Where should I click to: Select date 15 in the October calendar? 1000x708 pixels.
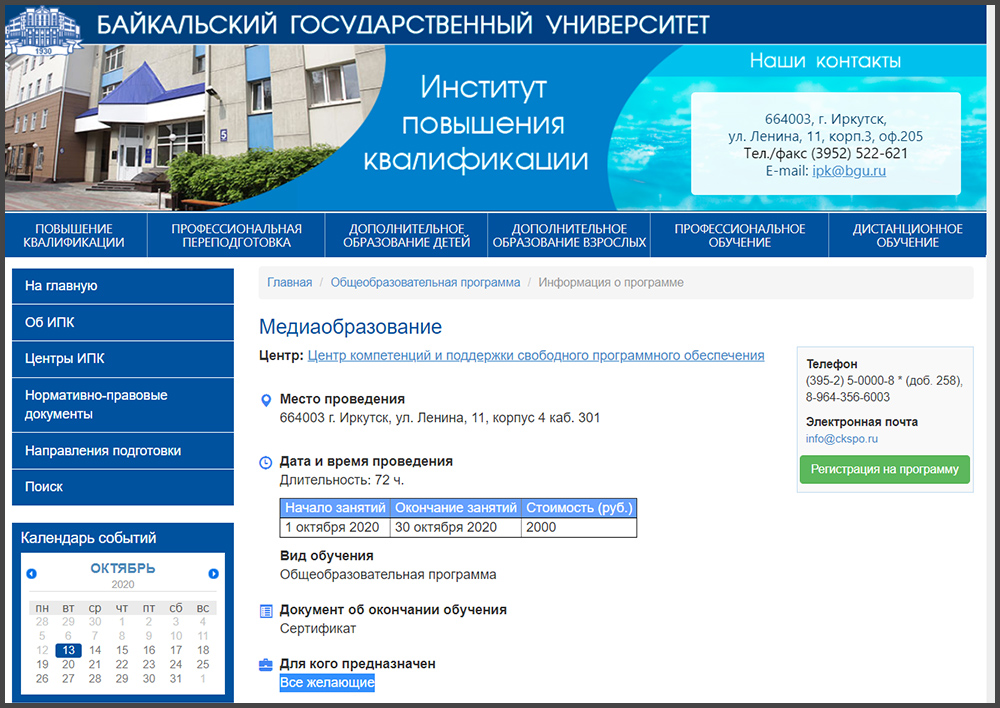tap(122, 650)
